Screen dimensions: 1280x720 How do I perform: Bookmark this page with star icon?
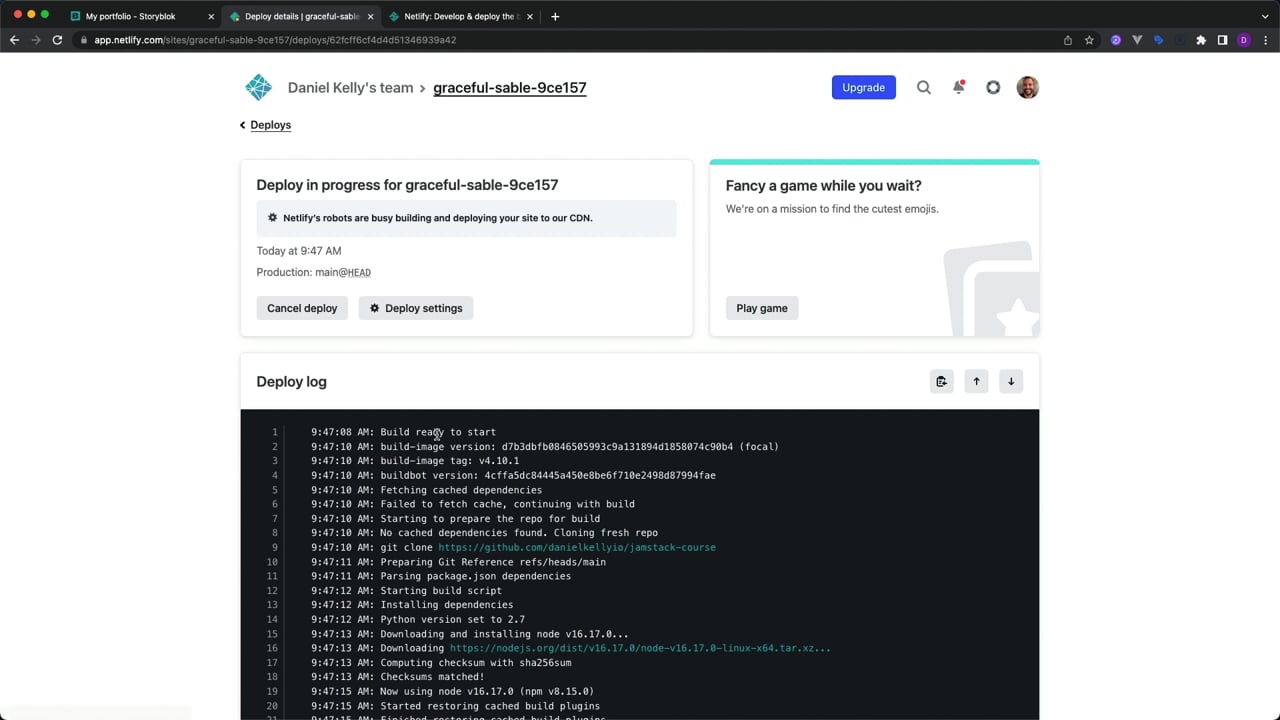pyautogui.click(x=1089, y=40)
